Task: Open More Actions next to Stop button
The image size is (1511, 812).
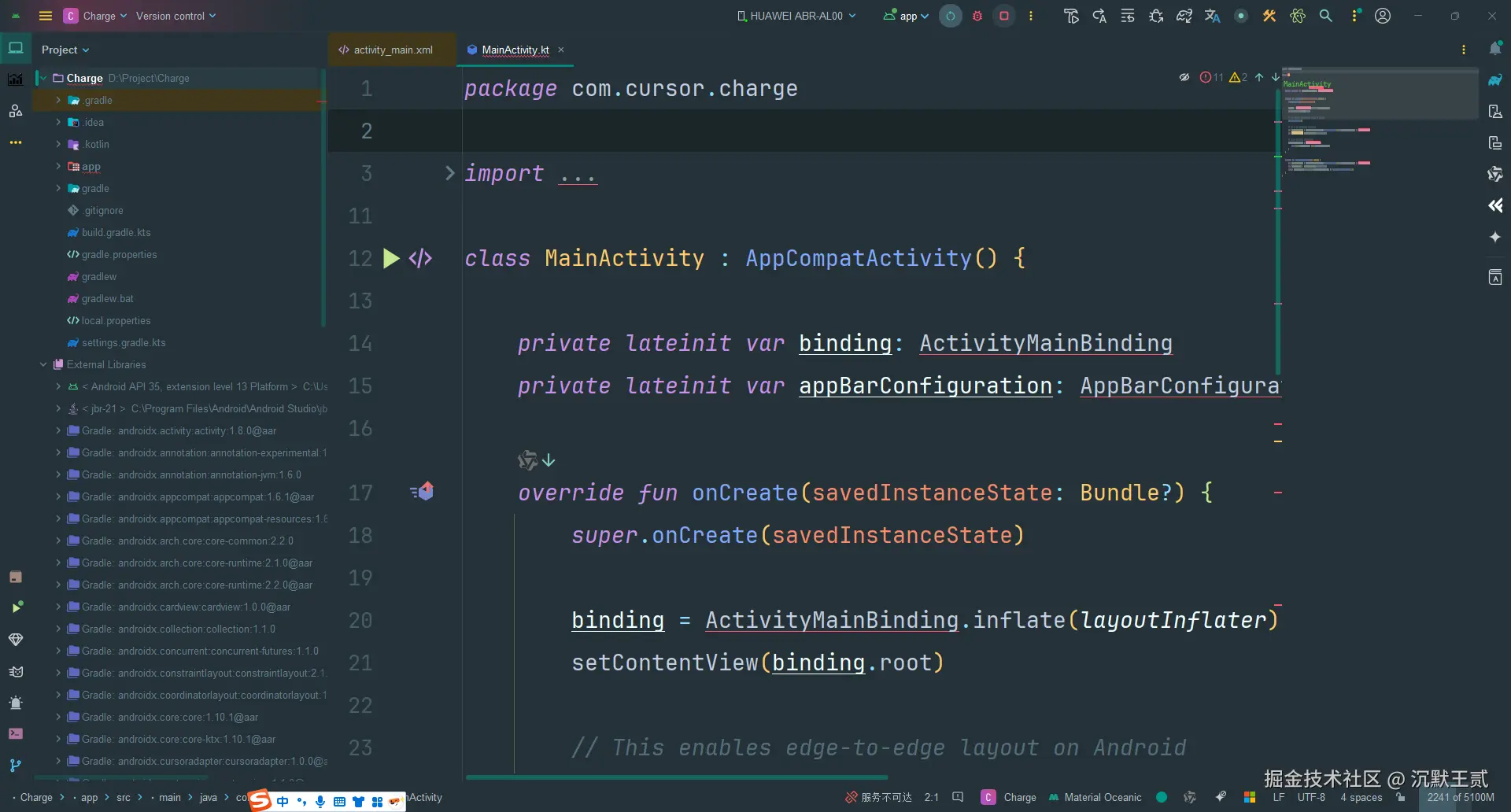Action: tap(1031, 16)
